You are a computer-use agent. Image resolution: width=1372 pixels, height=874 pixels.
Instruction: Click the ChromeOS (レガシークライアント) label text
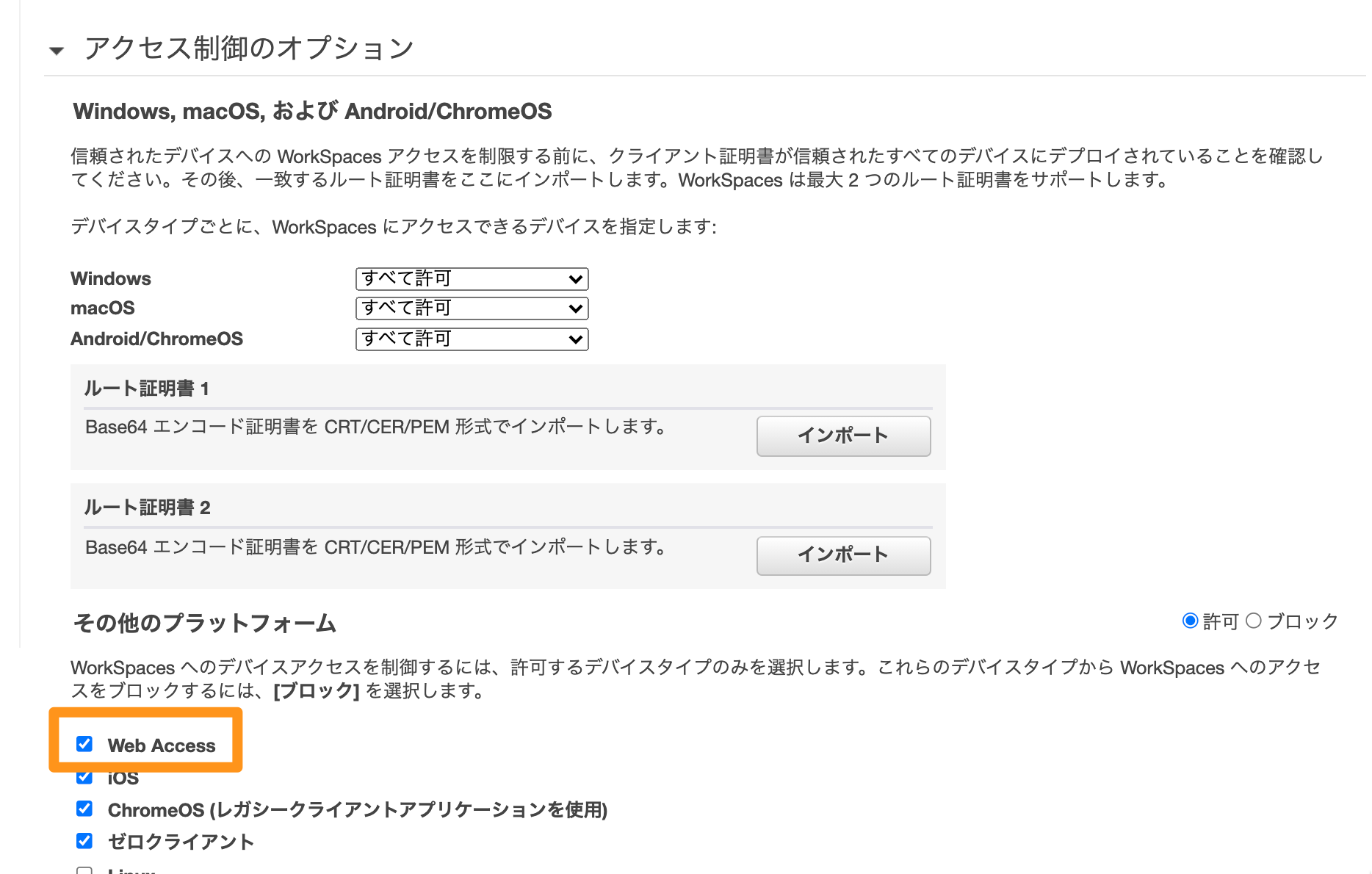pos(358,810)
